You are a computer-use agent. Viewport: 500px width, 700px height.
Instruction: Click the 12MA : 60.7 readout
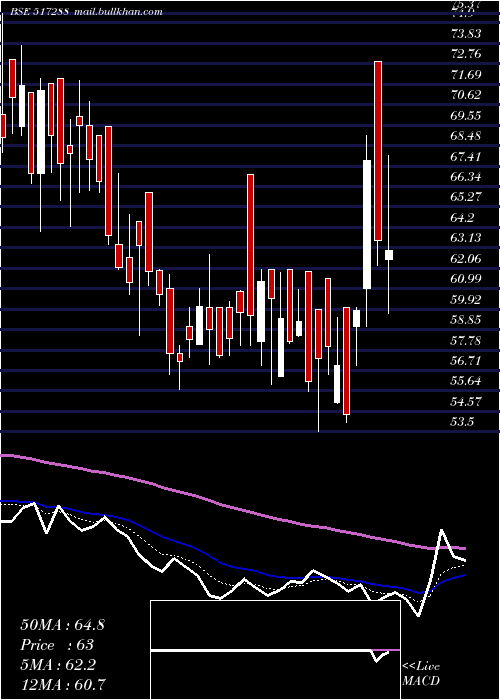point(63,685)
